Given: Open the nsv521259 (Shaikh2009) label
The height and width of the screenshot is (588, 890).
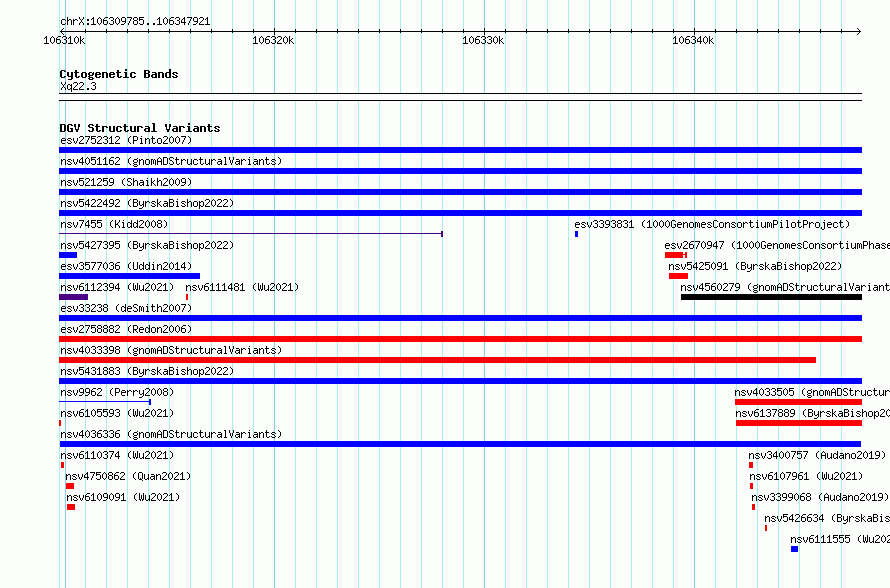Looking at the screenshot, I should click(x=126, y=182).
